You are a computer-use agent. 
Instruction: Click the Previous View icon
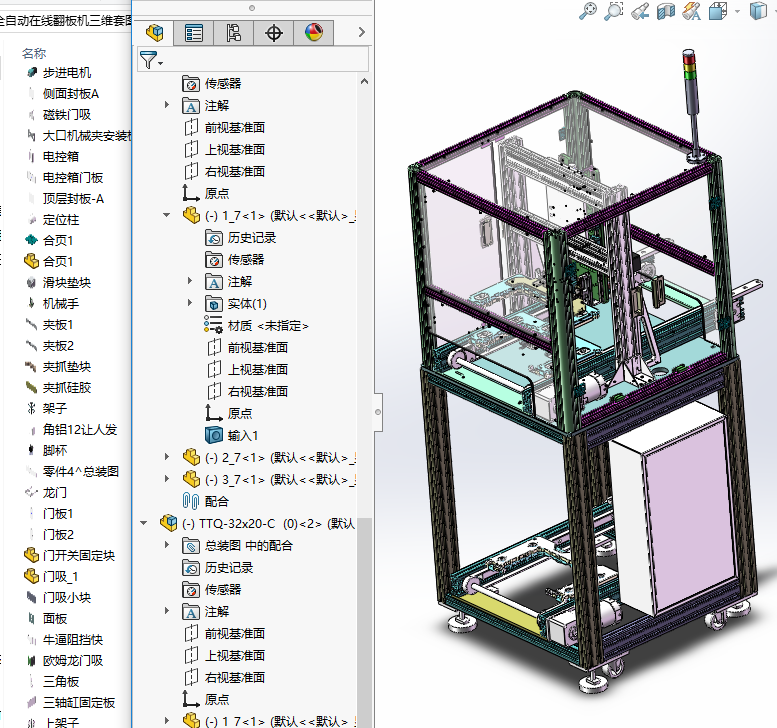coord(640,11)
